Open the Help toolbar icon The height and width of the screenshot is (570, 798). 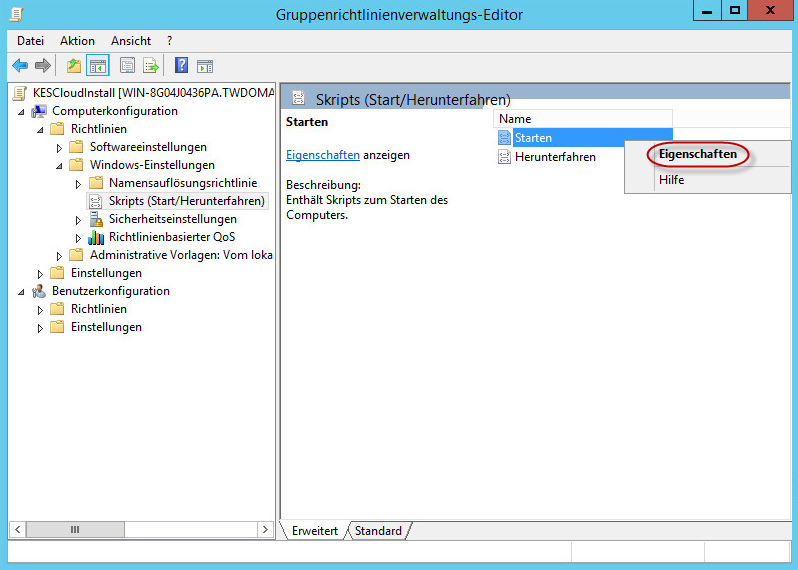181,65
